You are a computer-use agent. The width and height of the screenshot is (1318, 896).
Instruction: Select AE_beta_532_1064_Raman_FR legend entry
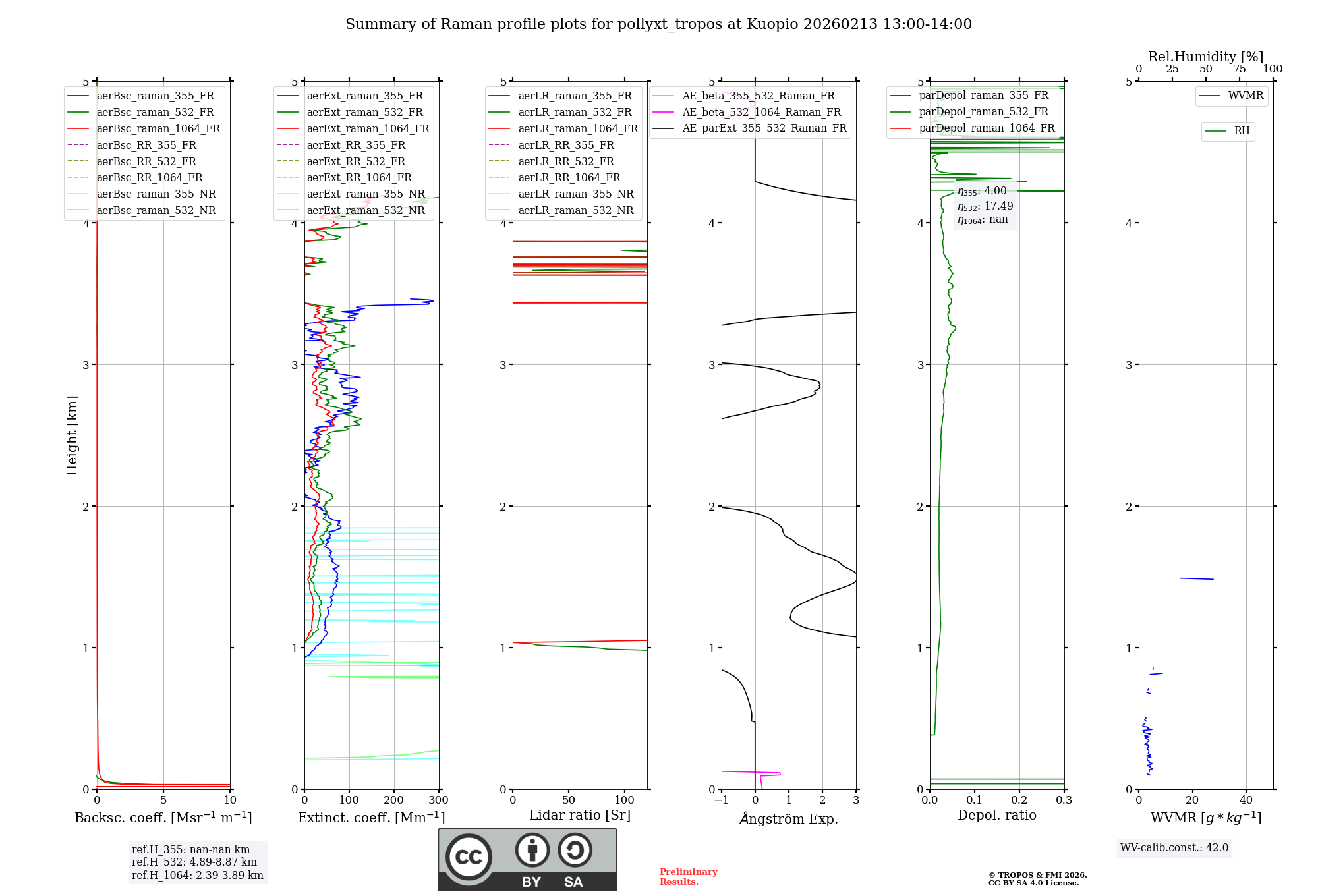(761, 112)
